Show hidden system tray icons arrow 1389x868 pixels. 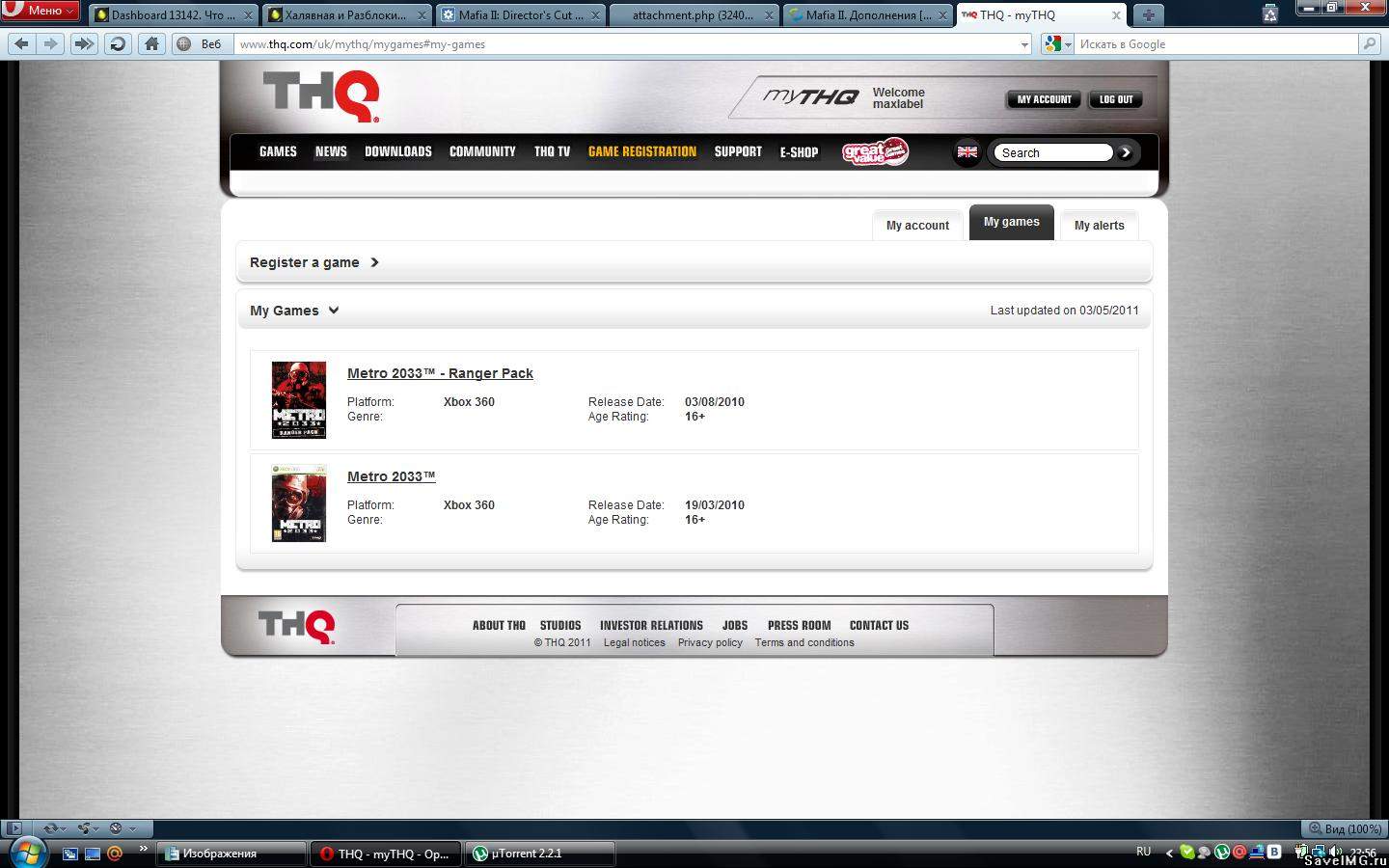[x=1168, y=853]
